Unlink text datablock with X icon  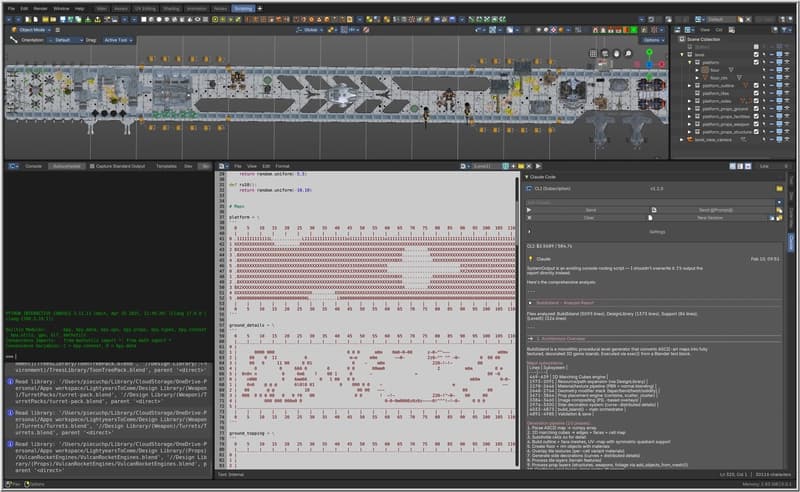529,166
